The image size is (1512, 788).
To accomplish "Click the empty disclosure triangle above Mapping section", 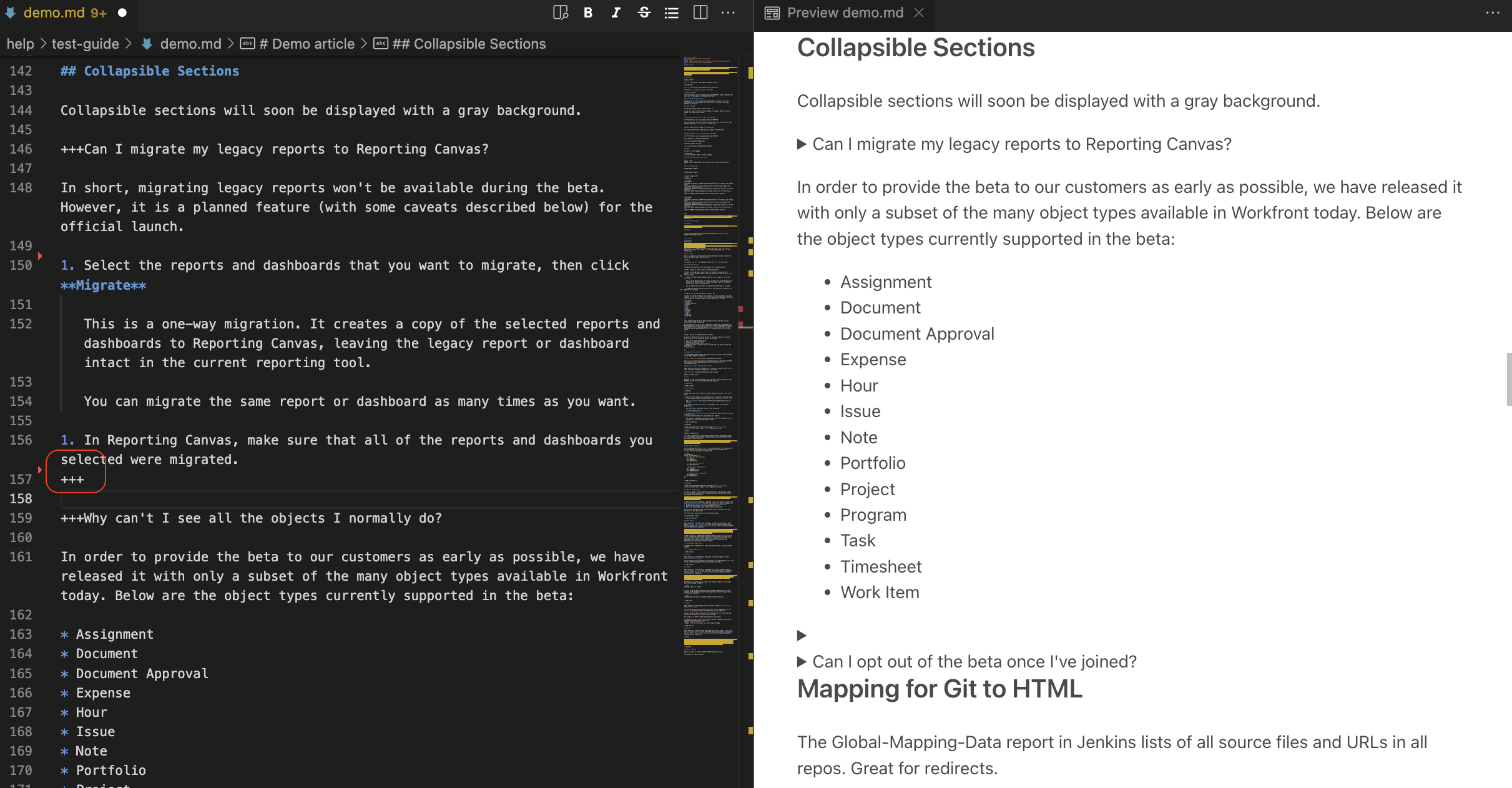I will (x=802, y=635).
